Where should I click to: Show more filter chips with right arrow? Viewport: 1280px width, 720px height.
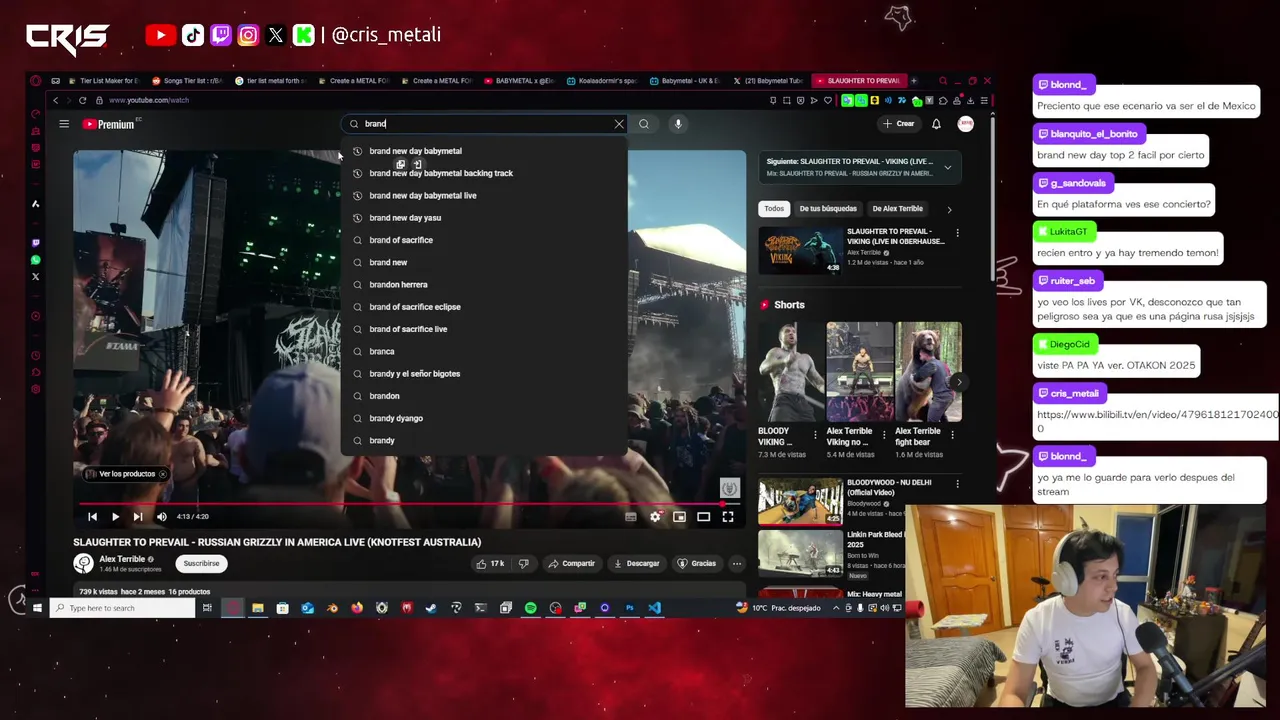[x=949, y=209]
